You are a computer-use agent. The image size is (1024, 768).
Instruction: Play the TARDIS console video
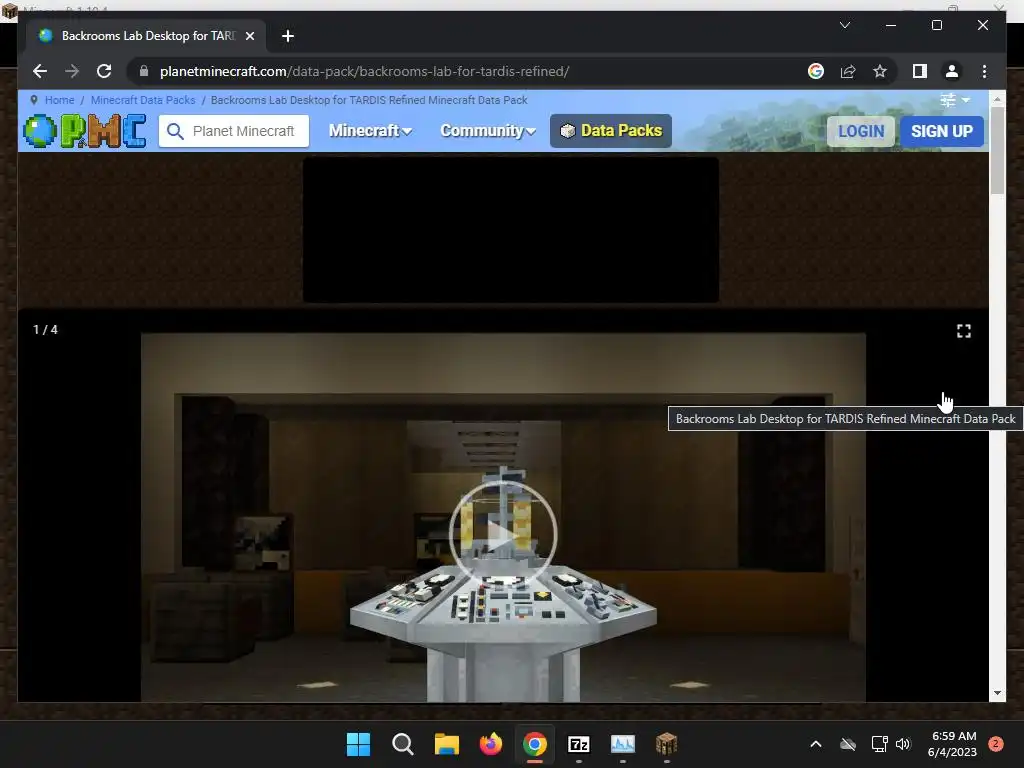pos(502,537)
